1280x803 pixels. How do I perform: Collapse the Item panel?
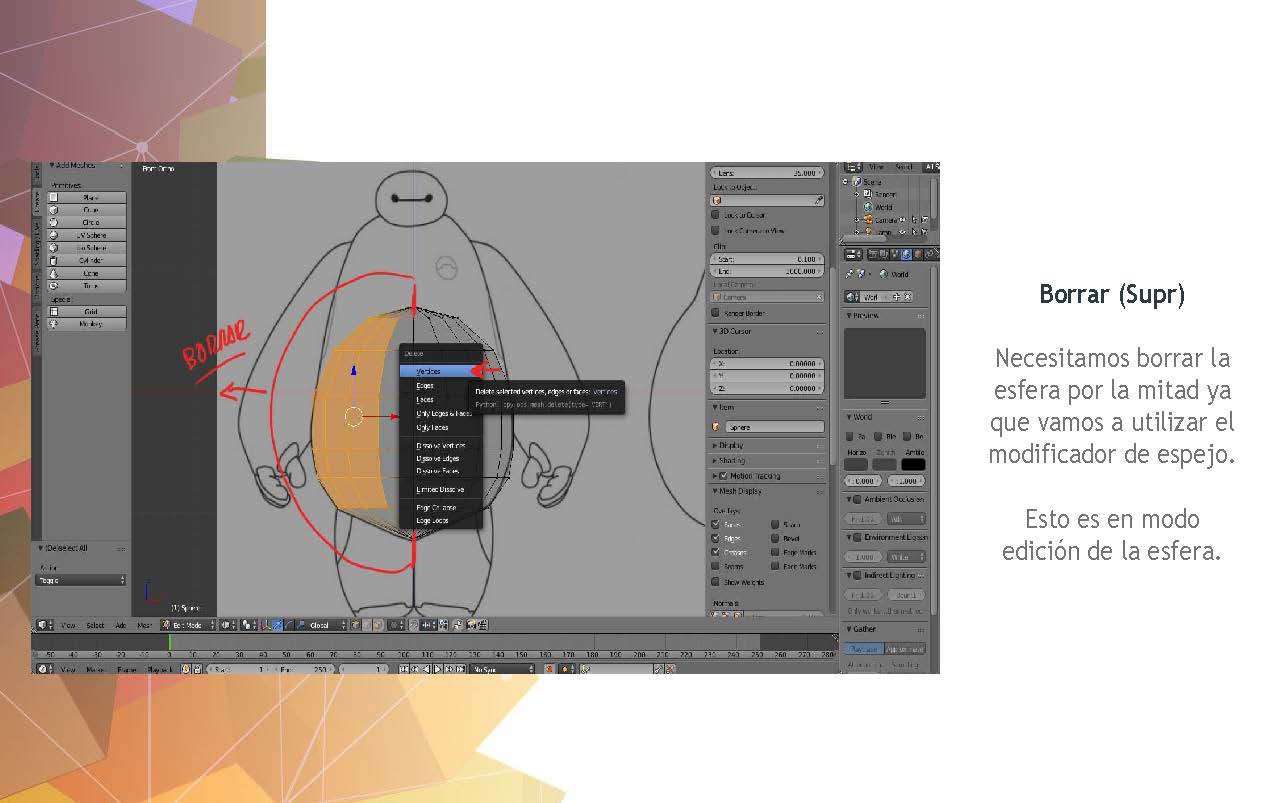point(714,408)
